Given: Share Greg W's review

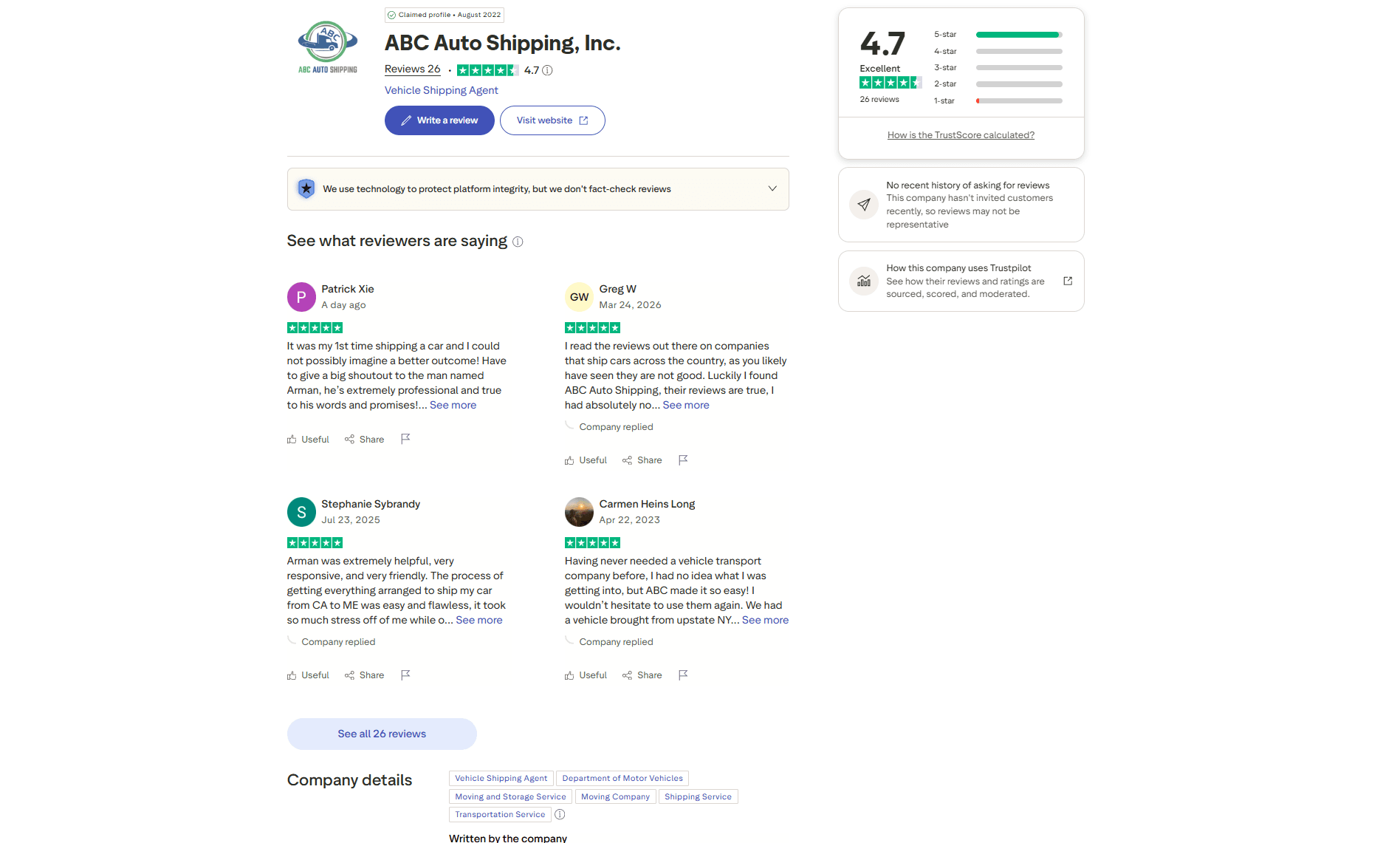Looking at the screenshot, I should [x=642, y=460].
